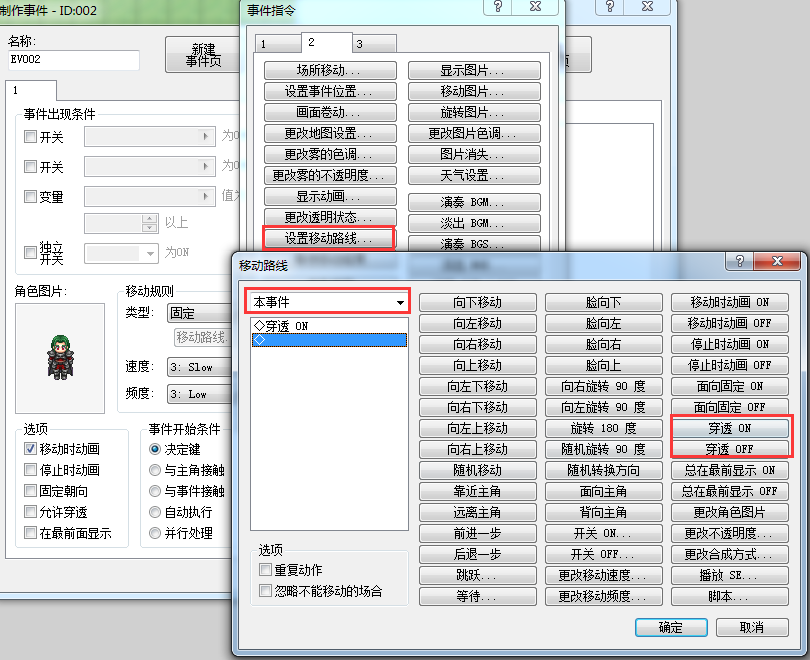This screenshot has width=810, height=660.
Task: Check 在最前面显示 option
Action: [x=30, y=532]
